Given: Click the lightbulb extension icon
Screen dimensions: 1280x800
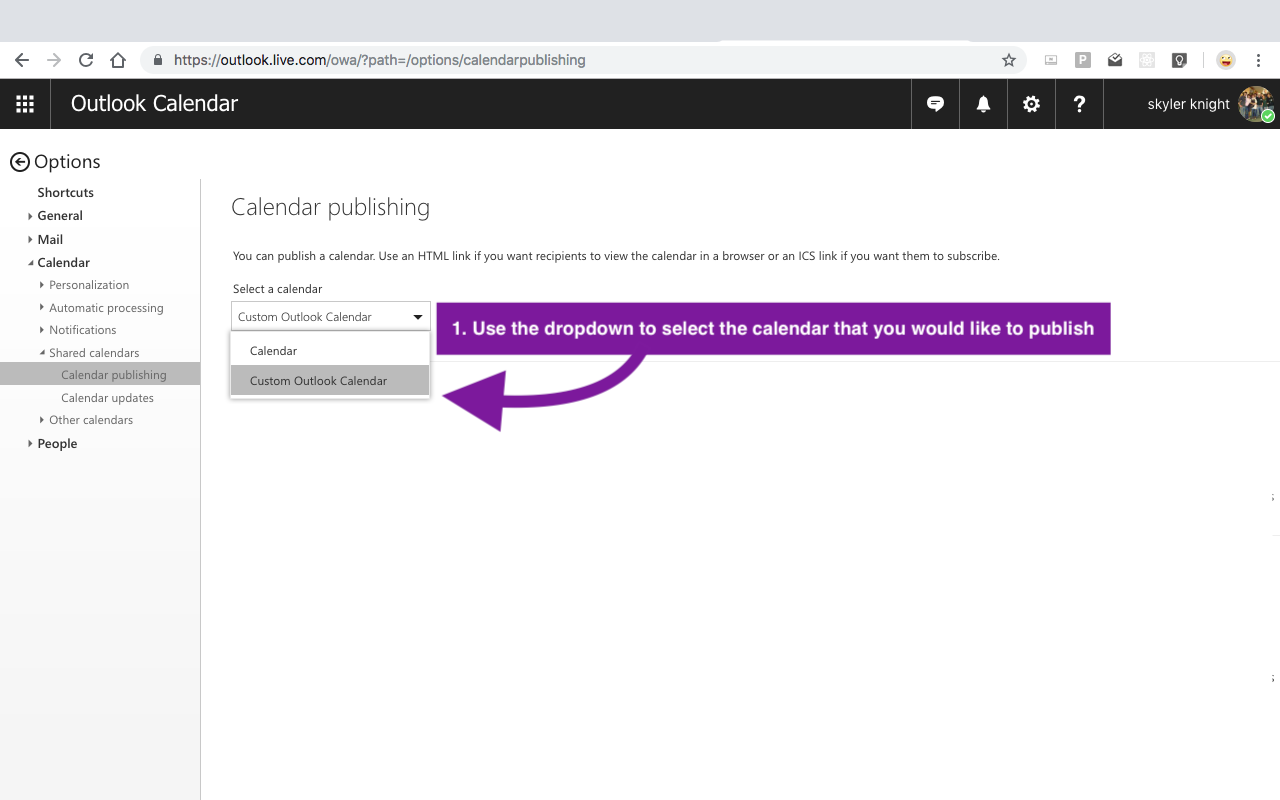Looking at the screenshot, I should point(1179,60).
